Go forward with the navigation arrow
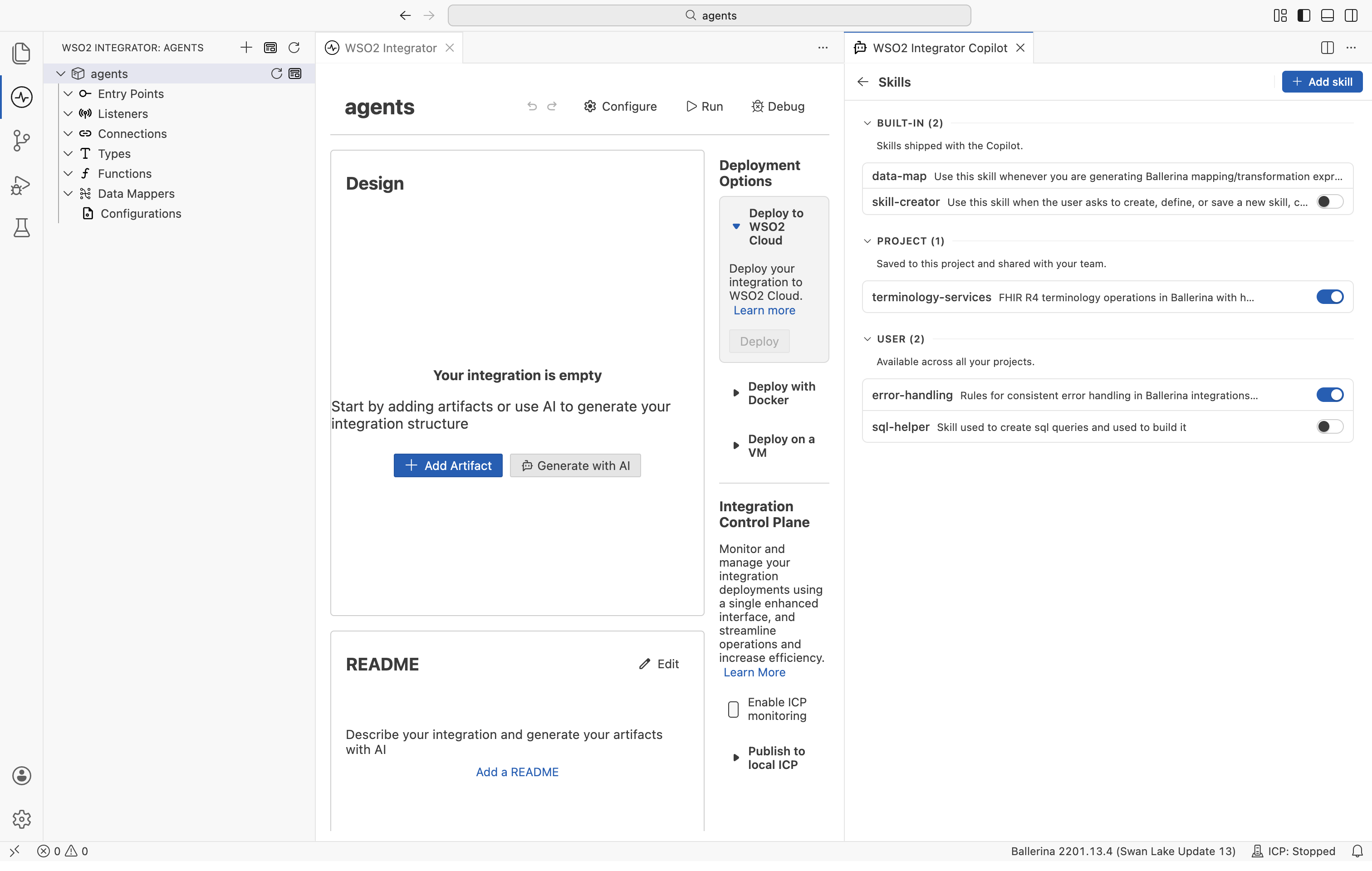 tap(429, 15)
